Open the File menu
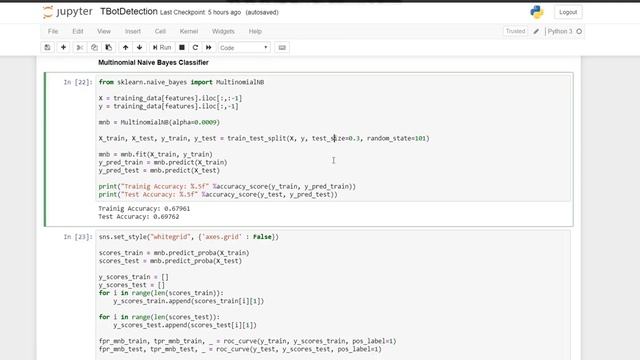The width and height of the screenshot is (640, 360). point(53,31)
